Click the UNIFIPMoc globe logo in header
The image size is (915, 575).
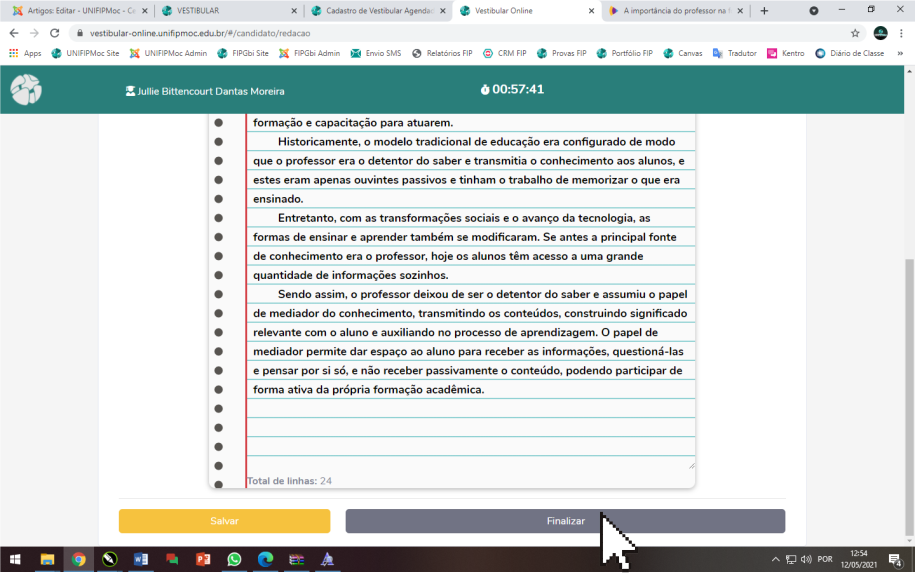pos(26,89)
